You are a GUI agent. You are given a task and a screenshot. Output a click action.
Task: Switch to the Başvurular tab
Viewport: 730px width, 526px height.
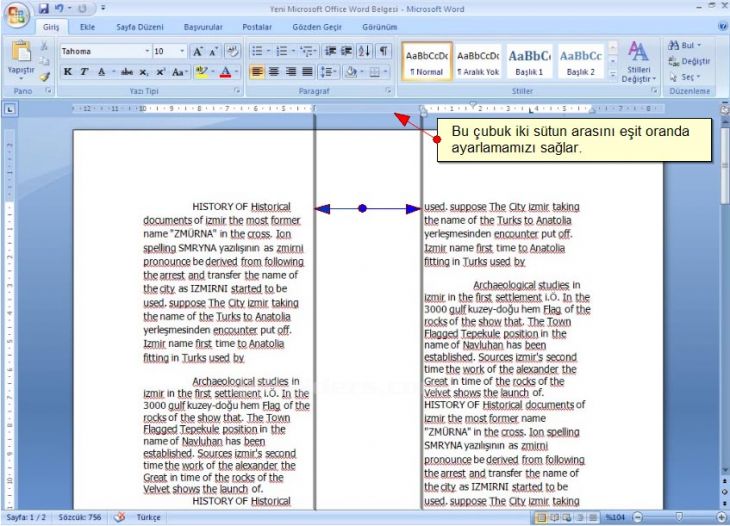click(203, 27)
